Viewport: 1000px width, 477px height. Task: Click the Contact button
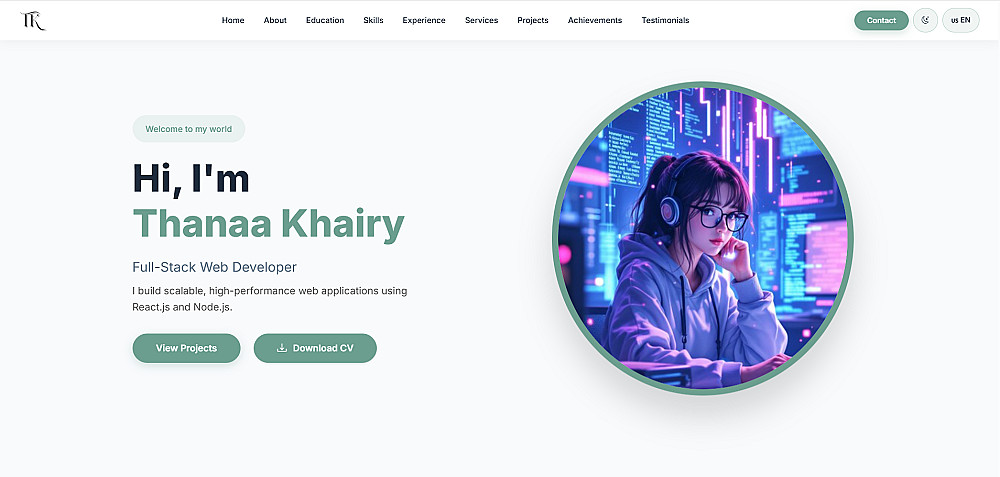click(881, 20)
